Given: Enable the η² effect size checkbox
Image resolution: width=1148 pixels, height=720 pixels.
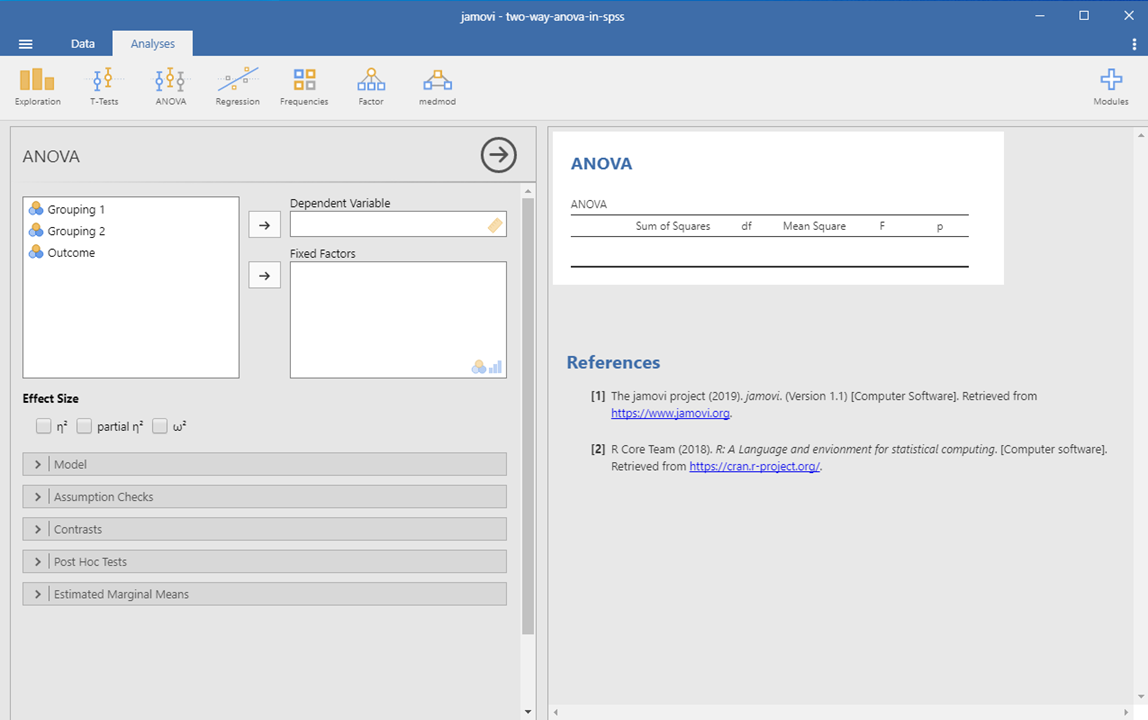Looking at the screenshot, I should click(43, 426).
